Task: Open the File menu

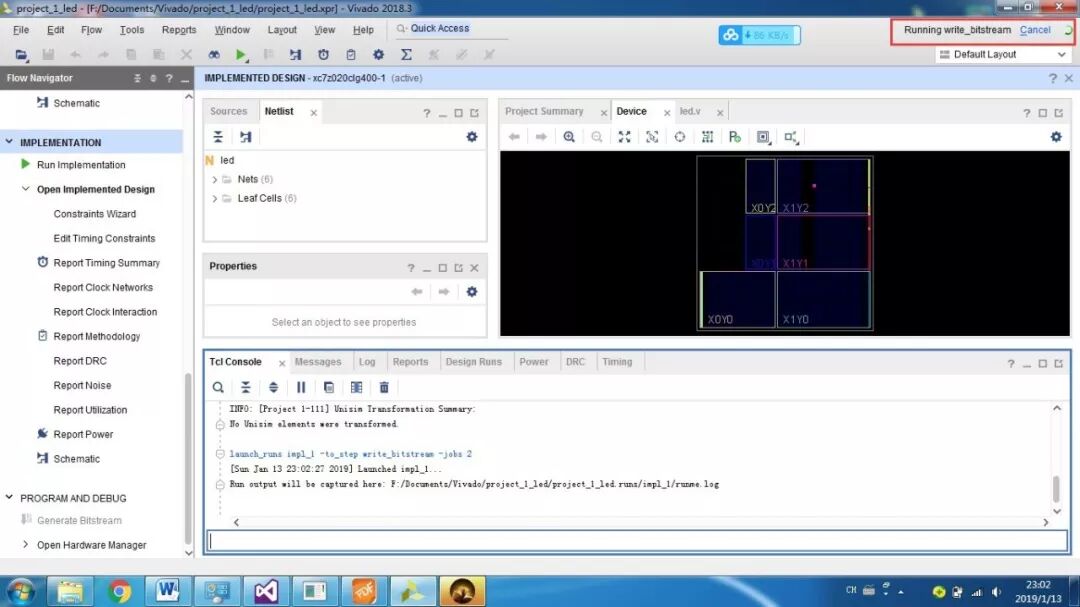Action: click(21, 30)
